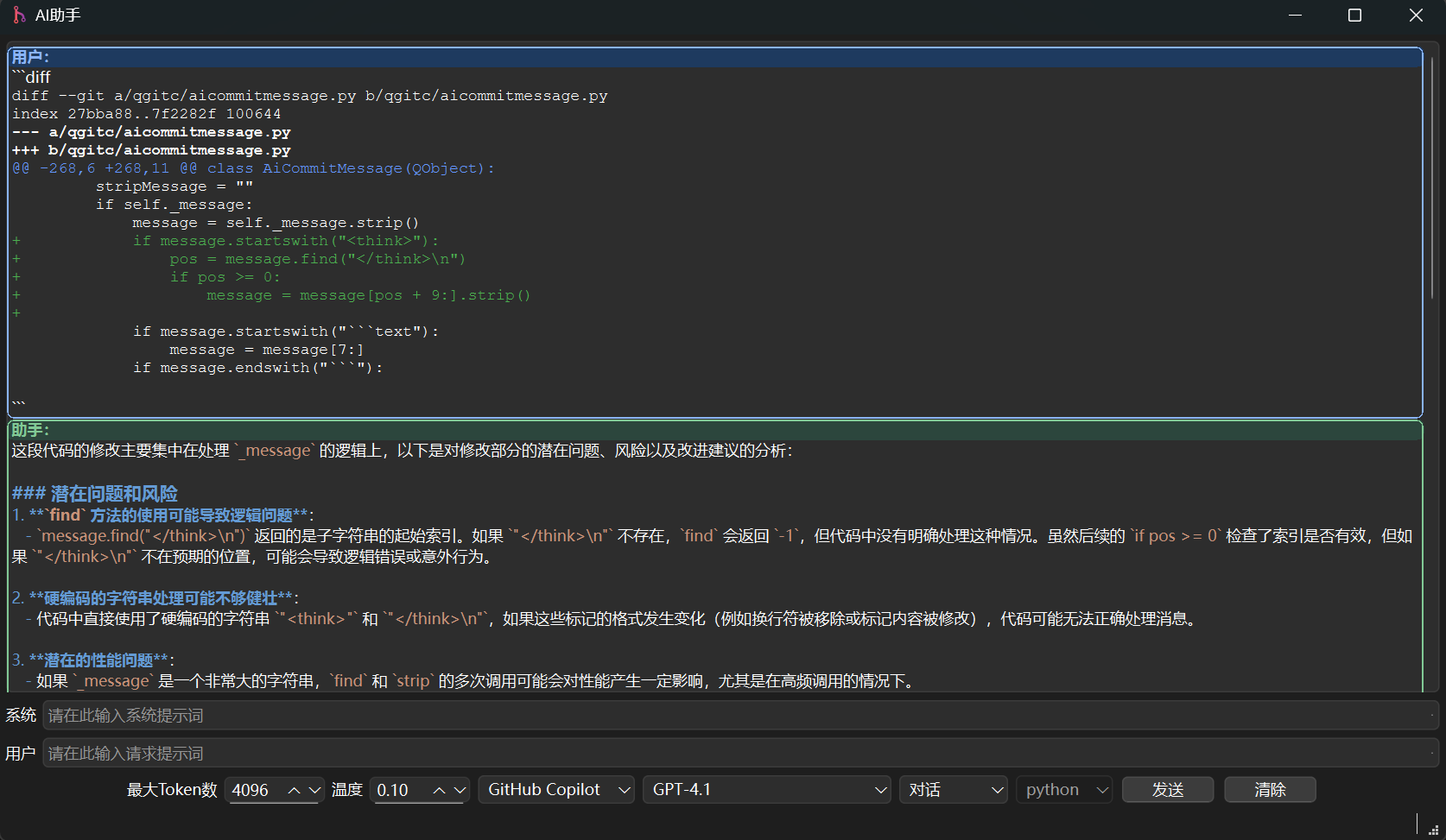Click the '--- a/qgitc/aicommitmessage.py' line
Image resolution: width=1446 pixels, height=840 pixels.
(151, 132)
